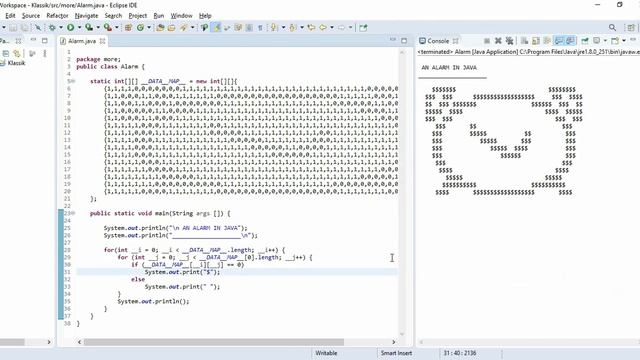Click the Previous Annotation icon
Viewport: 640px width, 360px height.
[x=292, y=27]
